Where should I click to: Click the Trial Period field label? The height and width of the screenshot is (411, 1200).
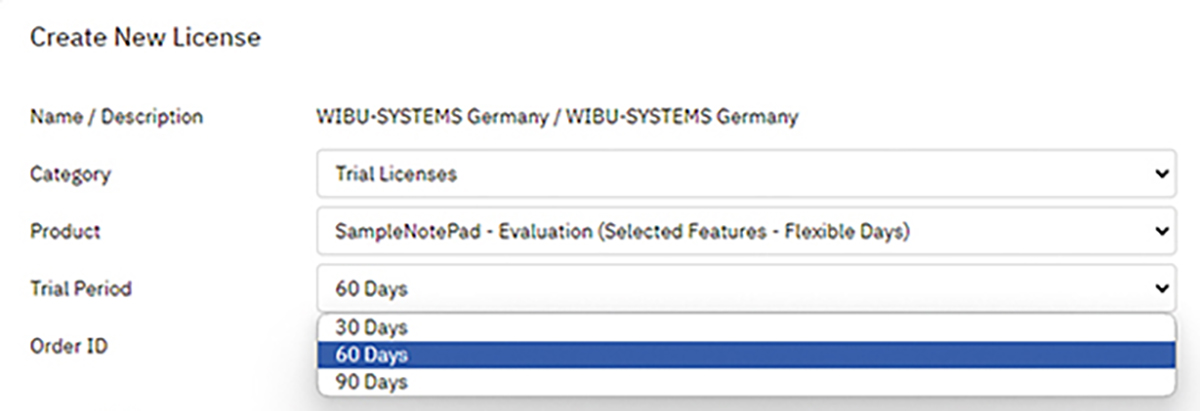(x=81, y=289)
